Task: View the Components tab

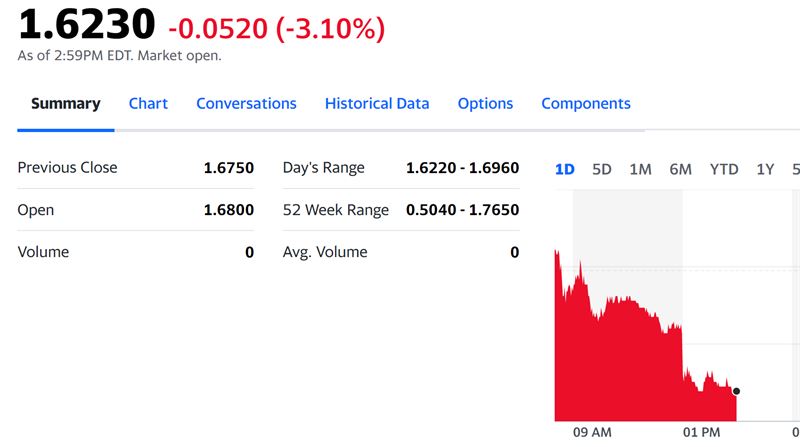Action: click(x=586, y=104)
